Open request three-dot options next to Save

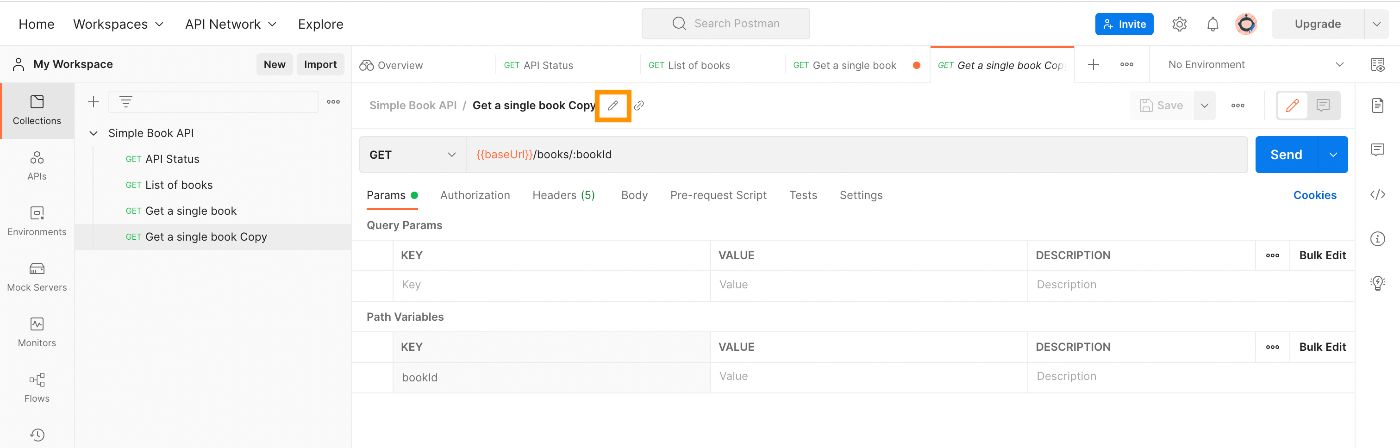1238,105
